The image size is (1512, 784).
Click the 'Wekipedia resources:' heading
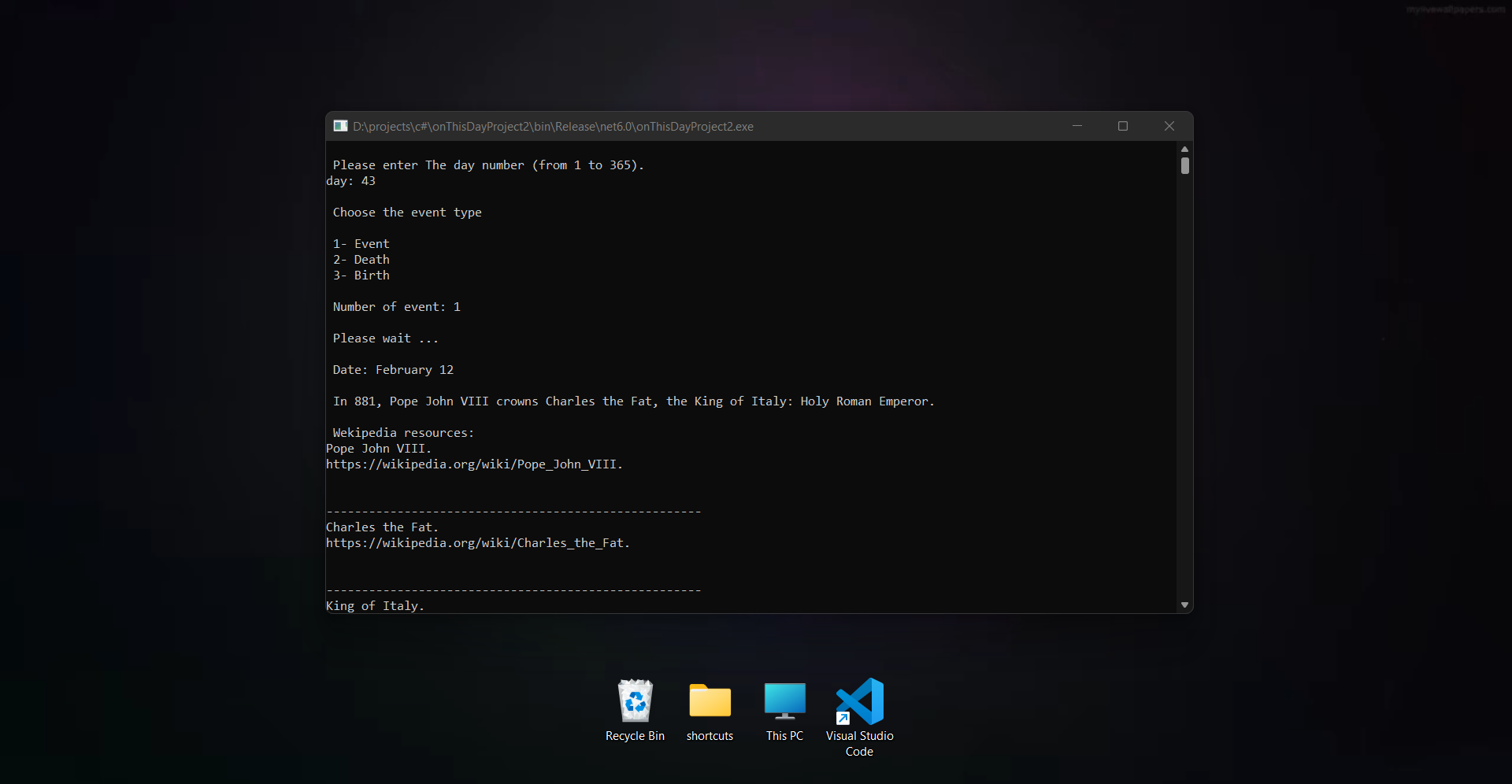(x=403, y=433)
